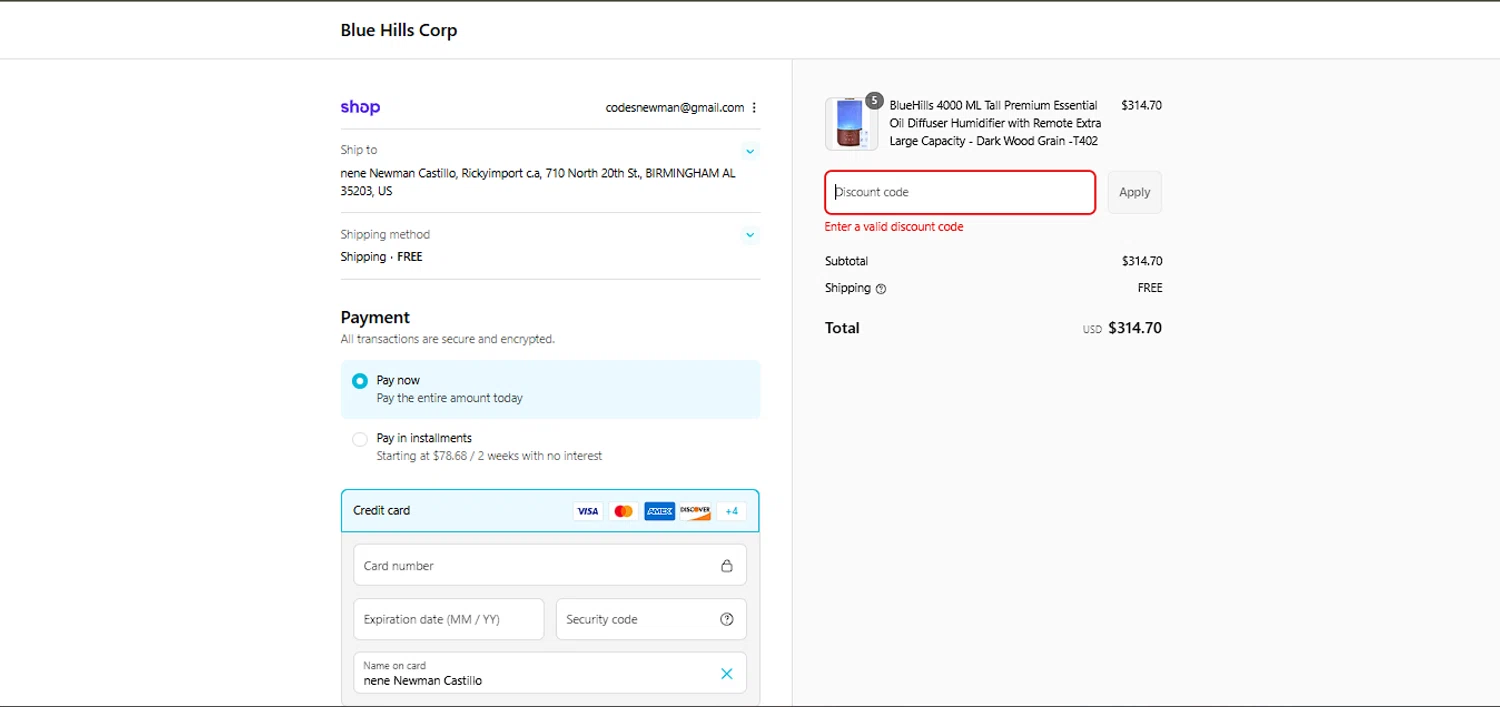Screen dimensions: 1500x707
Task: Expand the Ship to address chevron
Action: [751, 151]
